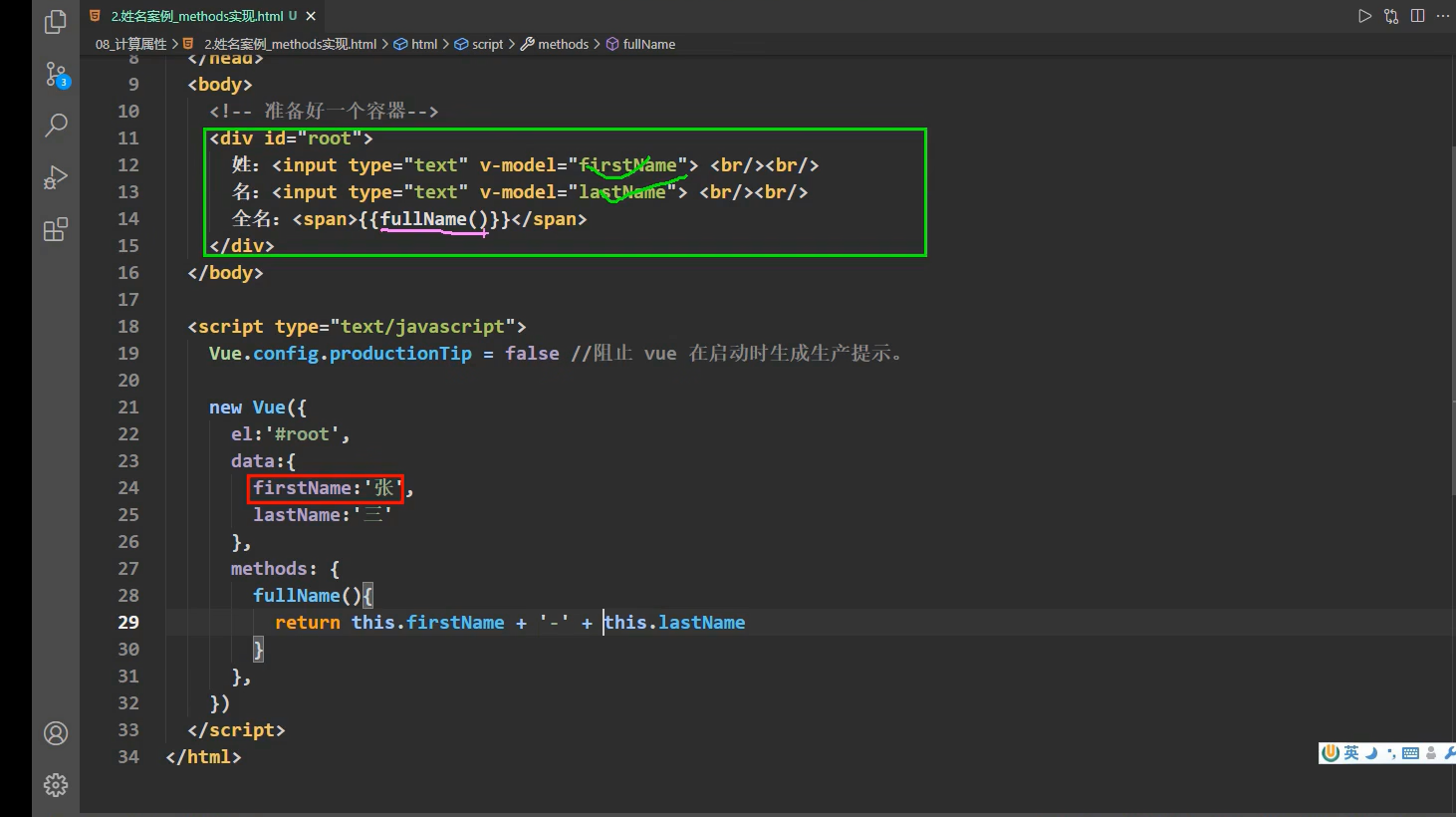Click line number 12 in the gutter
1456x817 pixels.
pos(128,165)
